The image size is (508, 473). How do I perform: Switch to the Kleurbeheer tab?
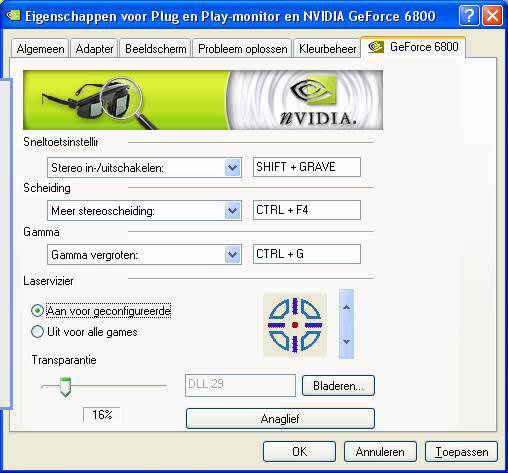point(327,49)
